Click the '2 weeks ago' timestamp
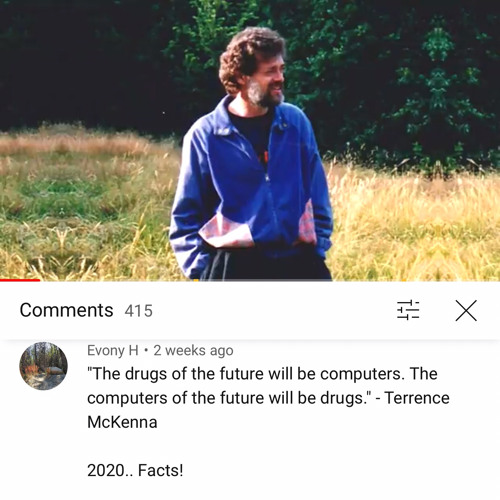 click(193, 351)
